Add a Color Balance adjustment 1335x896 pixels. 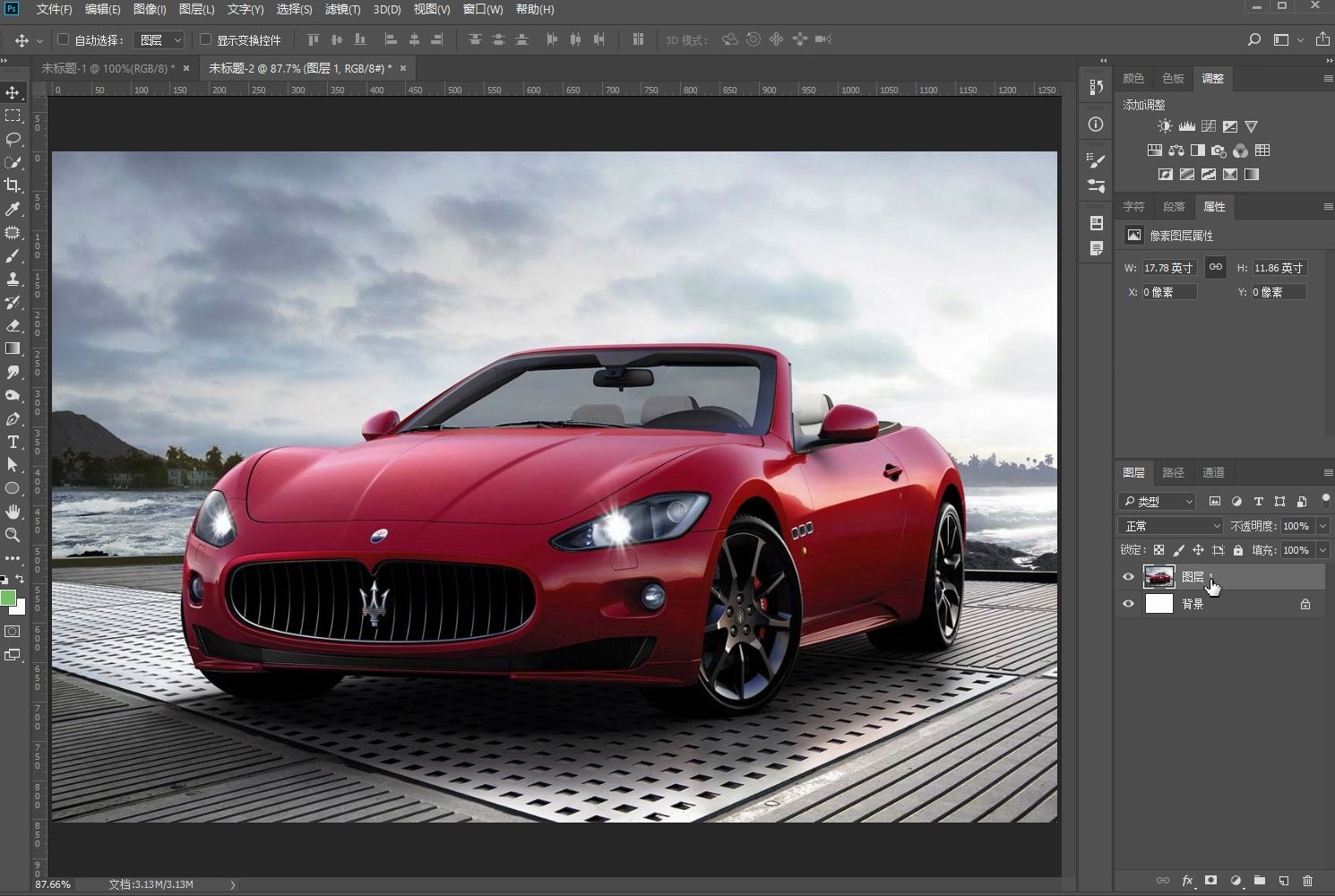(1176, 151)
